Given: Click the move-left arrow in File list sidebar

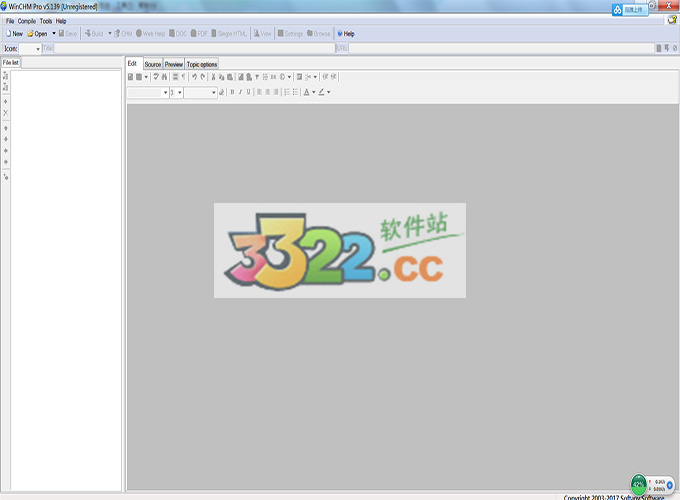Looking at the screenshot, I should click(6, 150).
